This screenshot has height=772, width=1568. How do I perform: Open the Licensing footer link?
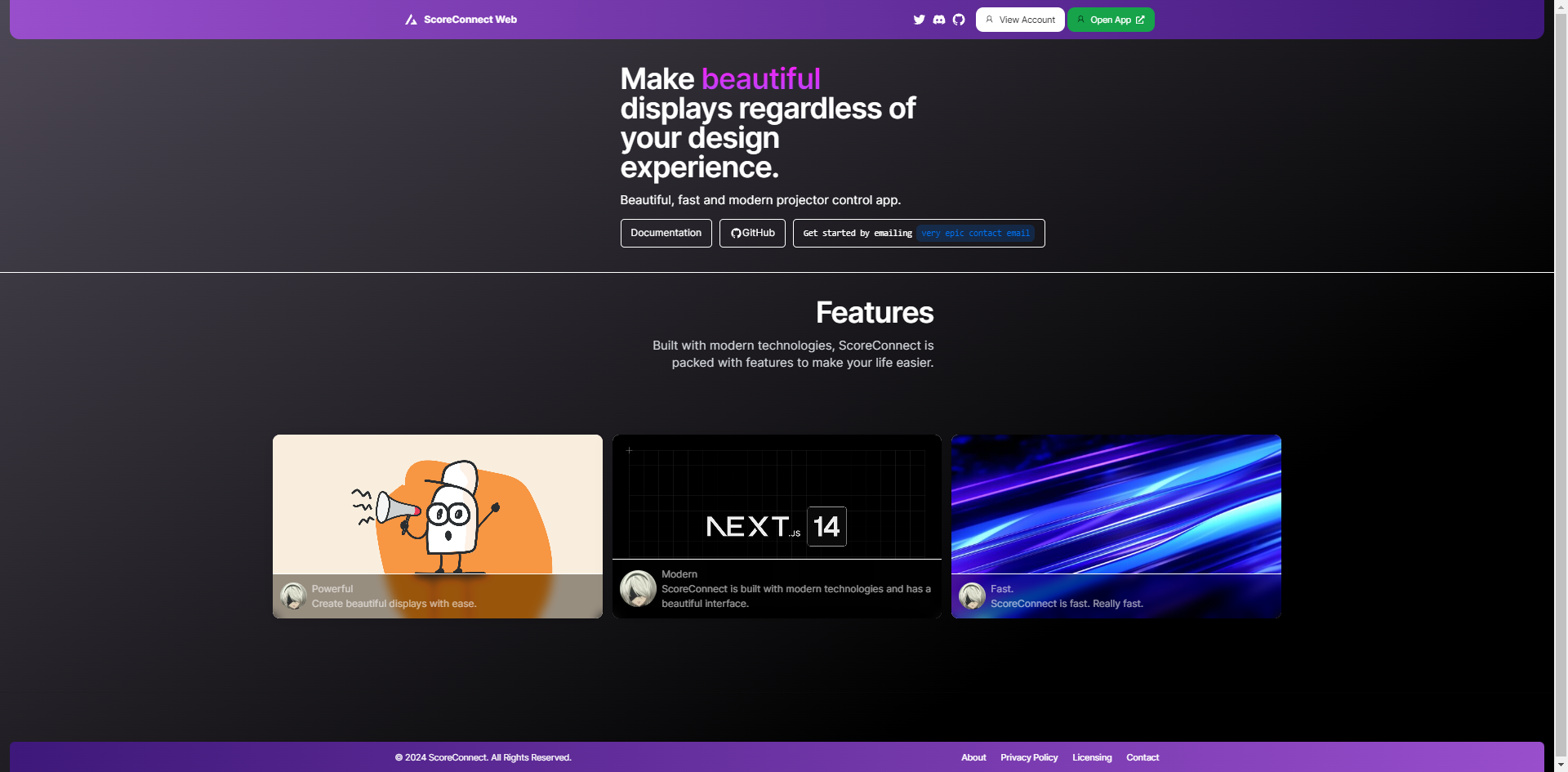pyautogui.click(x=1092, y=757)
